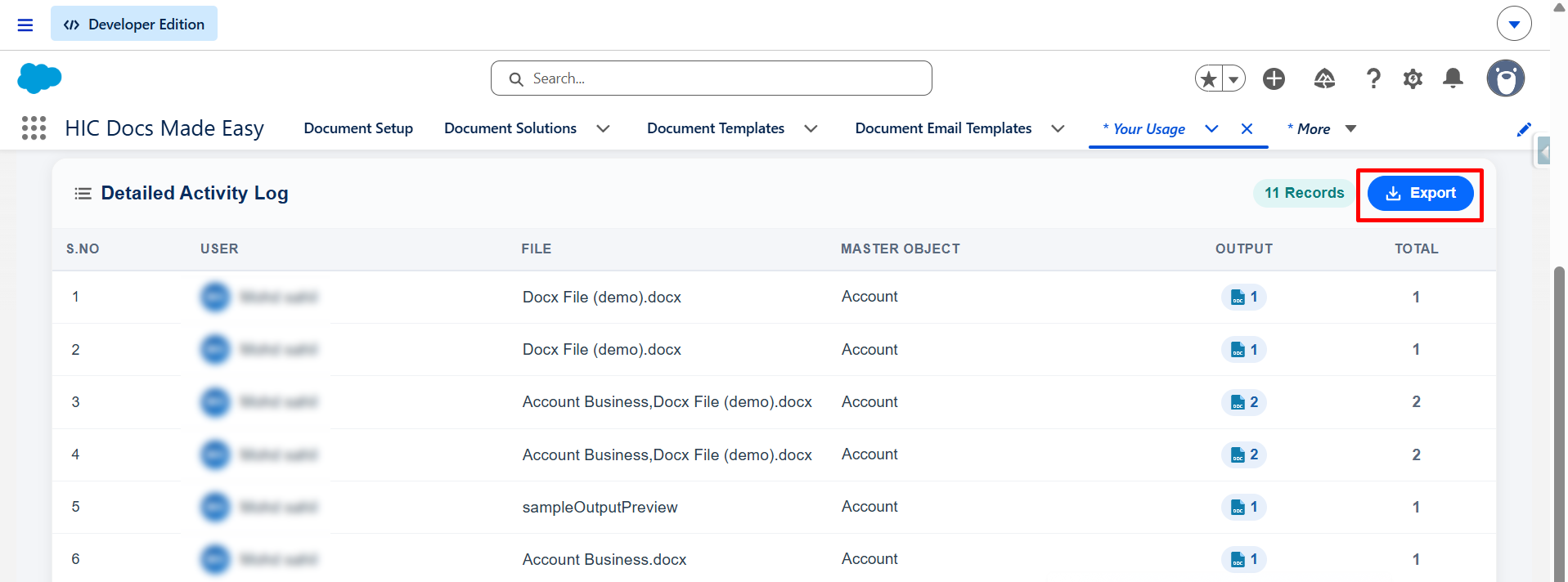Click Docx File (demo).docx in row 2

(602, 350)
